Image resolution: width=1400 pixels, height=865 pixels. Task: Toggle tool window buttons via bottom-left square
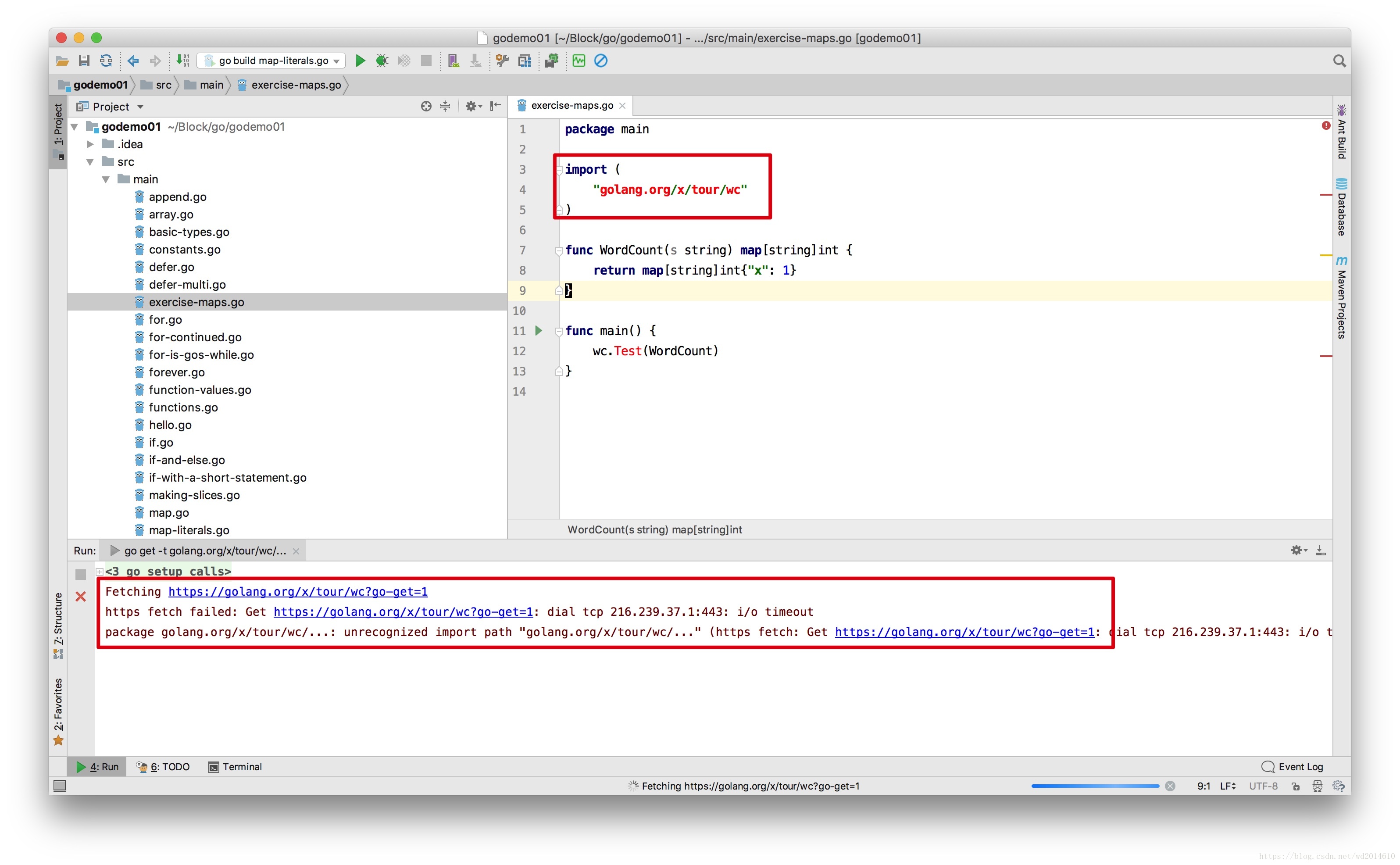(x=60, y=786)
